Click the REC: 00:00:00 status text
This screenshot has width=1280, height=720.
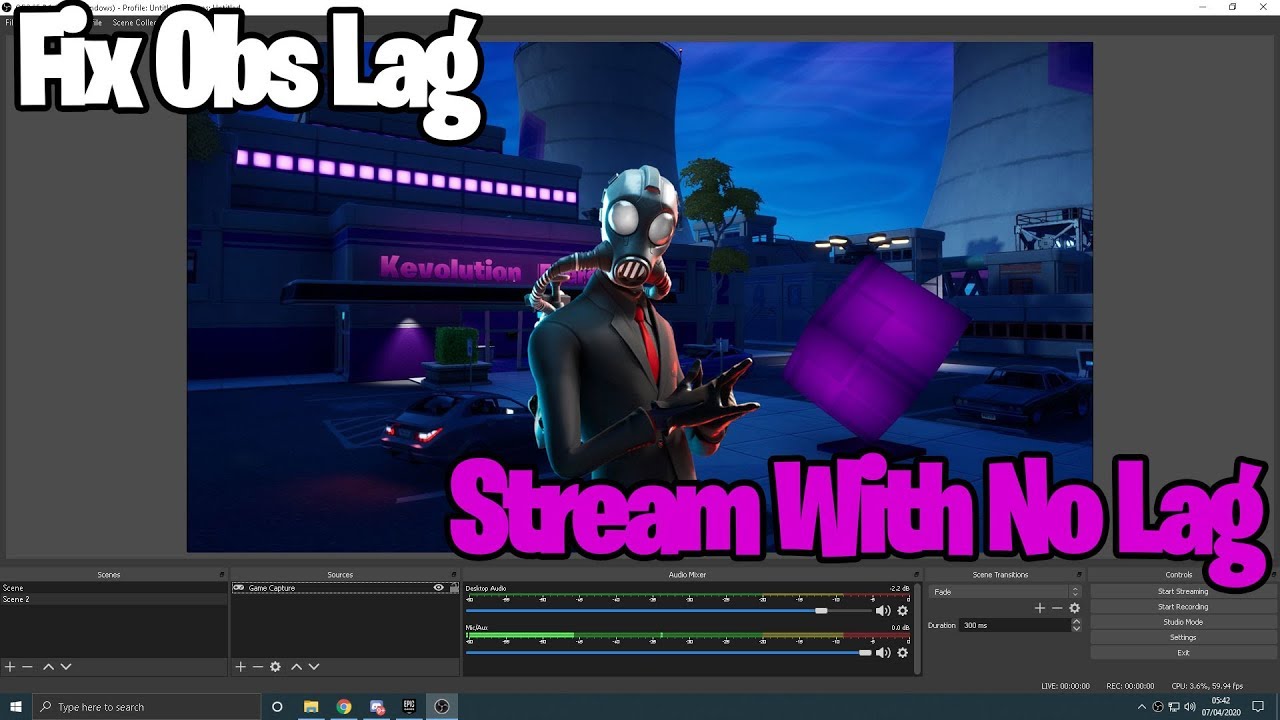pyautogui.click(x=1130, y=686)
